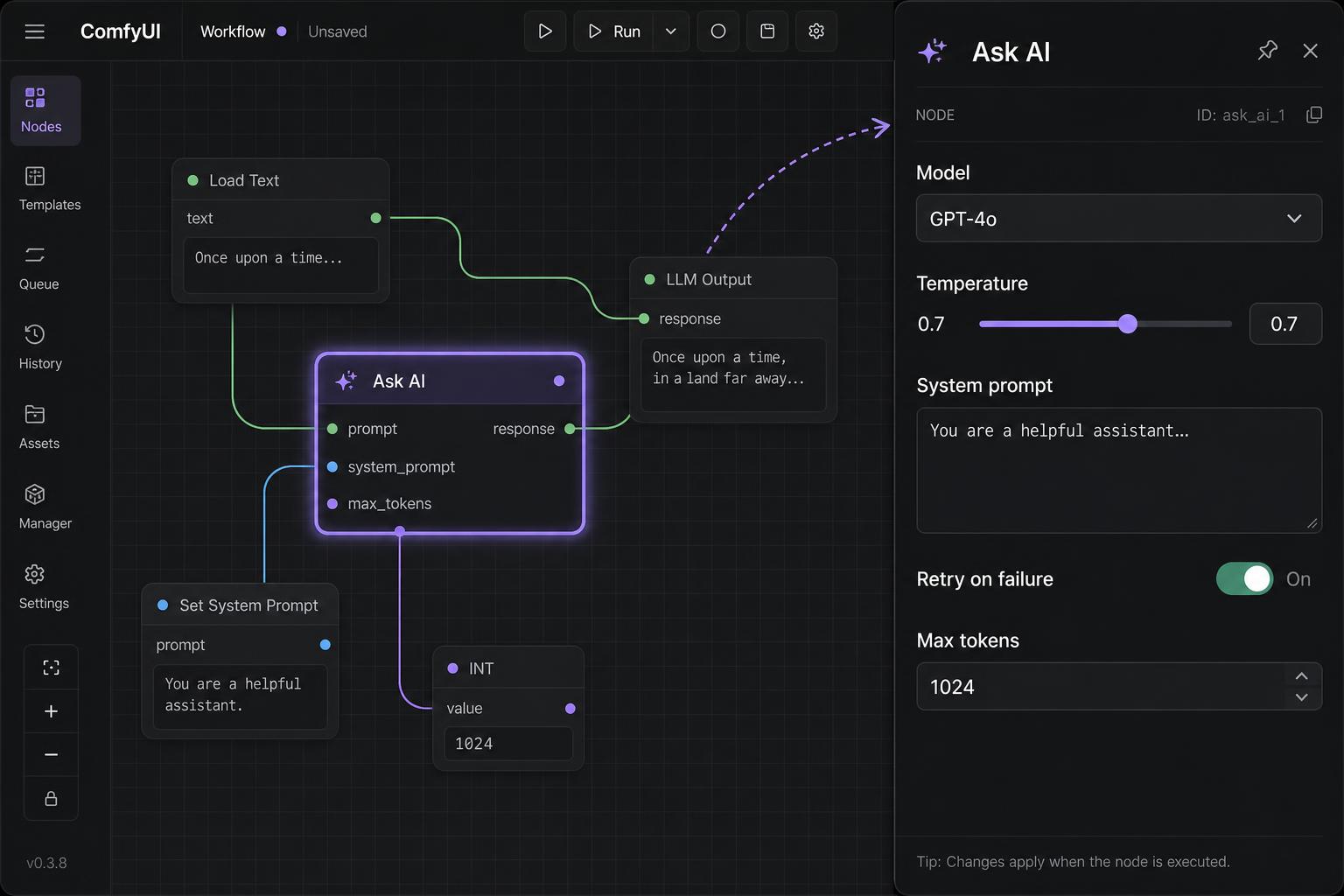
Task: Click the Max tokens field showing 1024
Action: pos(1118,686)
